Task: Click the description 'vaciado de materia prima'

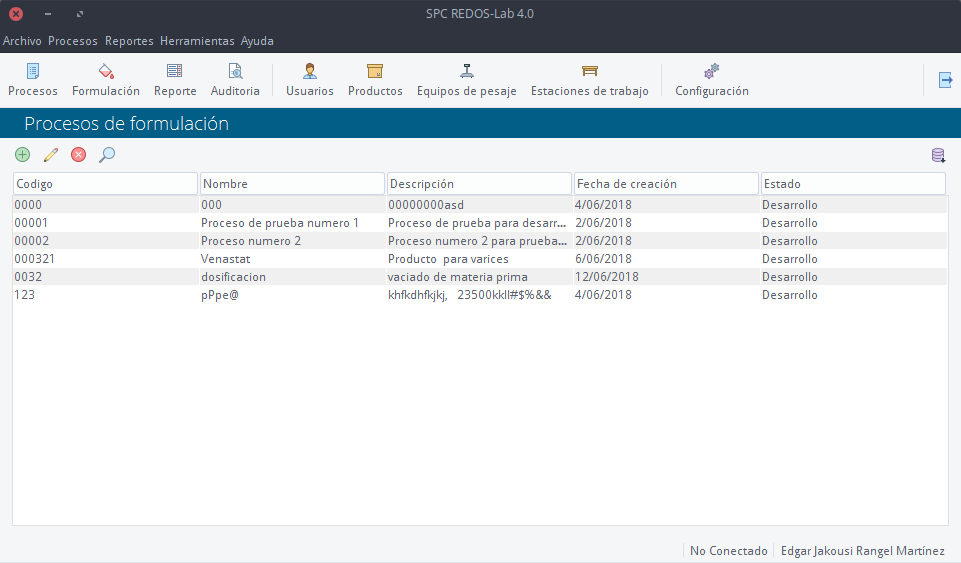Action: click(458, 277)
